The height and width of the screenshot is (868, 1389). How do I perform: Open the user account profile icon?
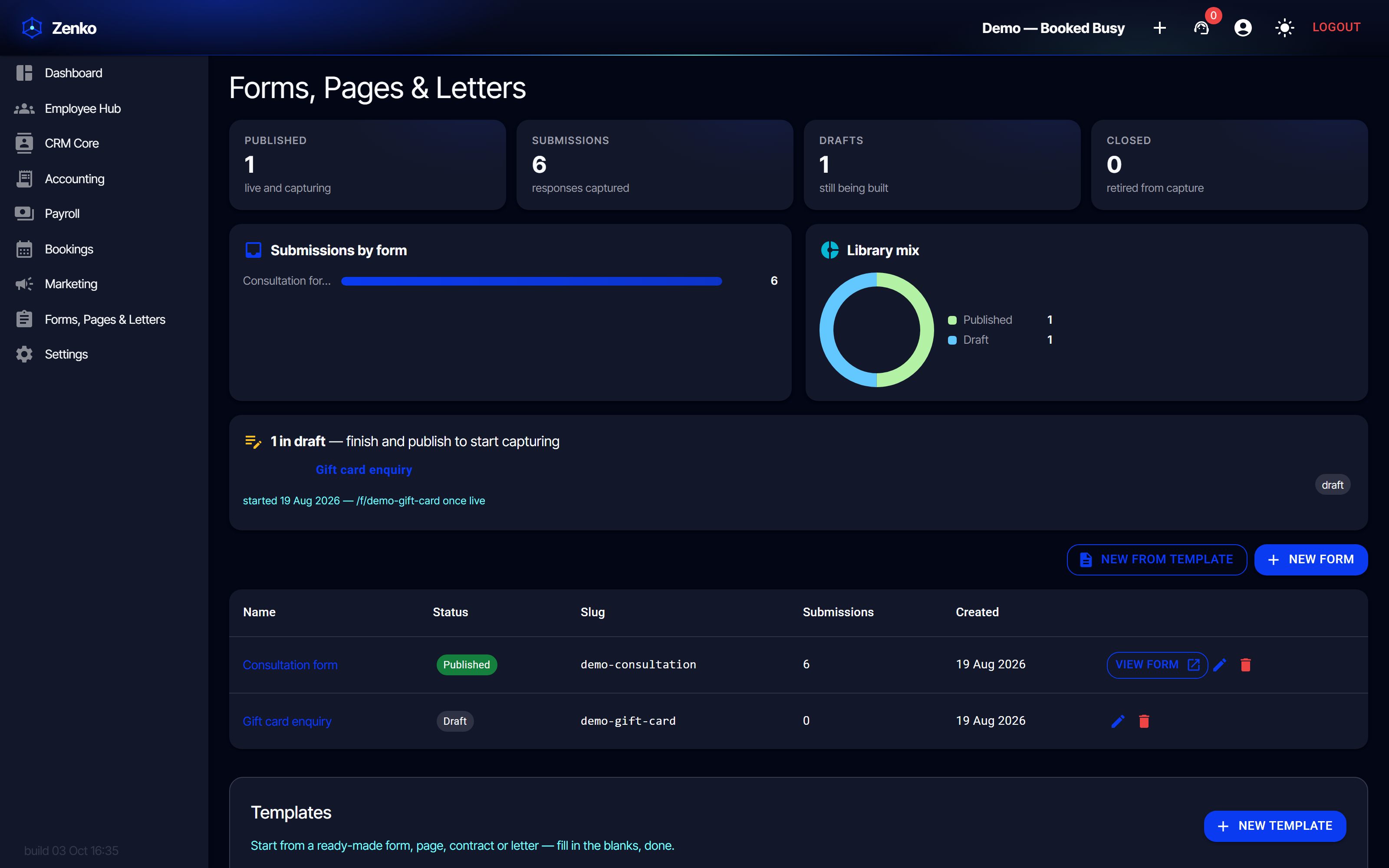pos(1243,27)
